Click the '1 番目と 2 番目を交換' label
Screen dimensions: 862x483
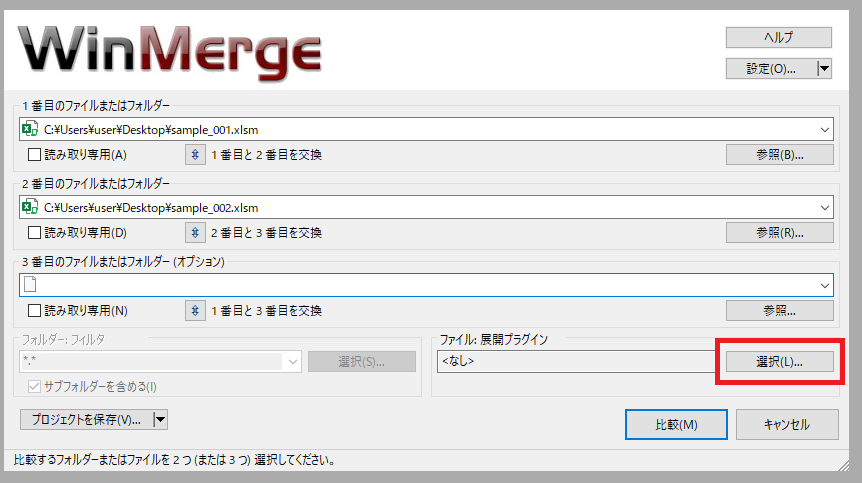pyautogui.click(x=267, y=155)
